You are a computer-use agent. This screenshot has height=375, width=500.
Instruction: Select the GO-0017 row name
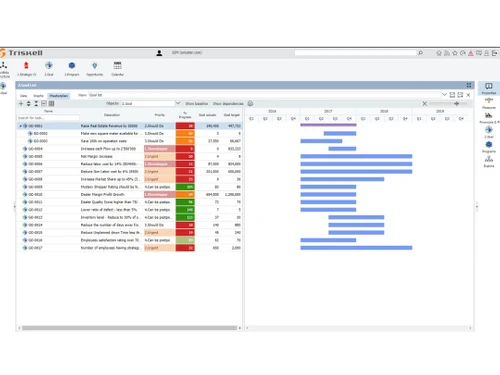35,248
